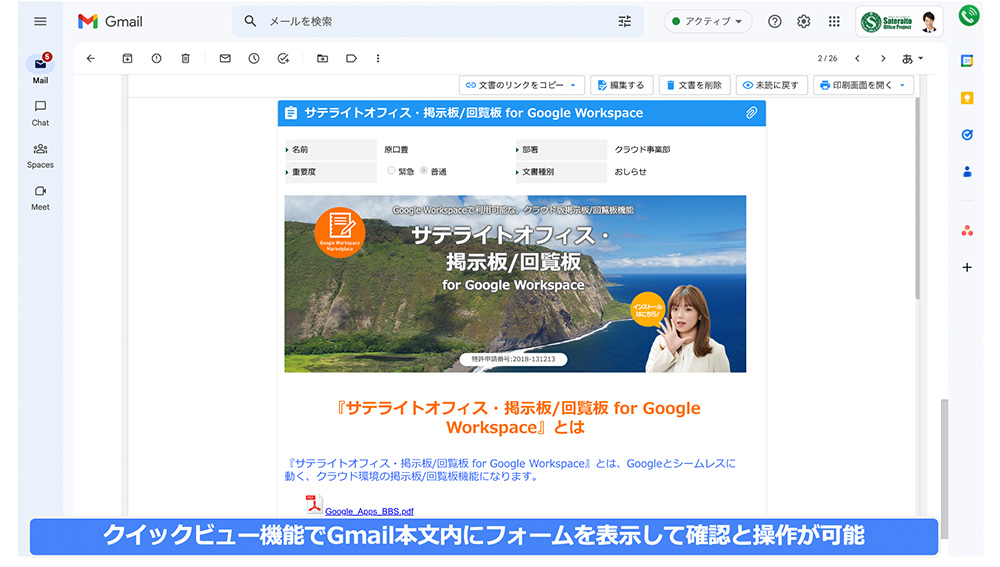The width and height of the screenshot is (1000, 567).
Task: Click the サテライトオフィス banner image
Action: (515, 284)
